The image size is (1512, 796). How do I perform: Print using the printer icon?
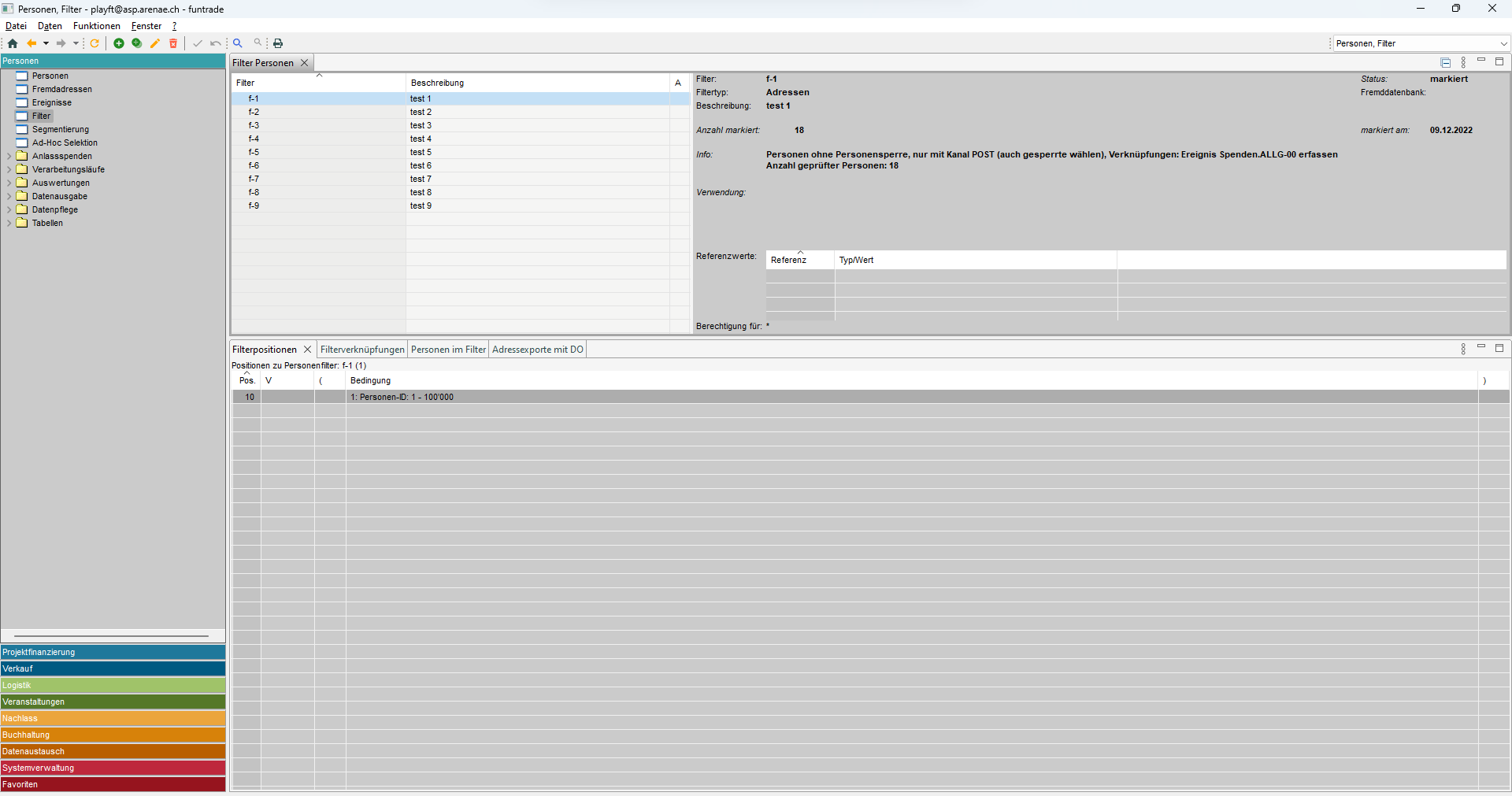[x=278, y=43]
